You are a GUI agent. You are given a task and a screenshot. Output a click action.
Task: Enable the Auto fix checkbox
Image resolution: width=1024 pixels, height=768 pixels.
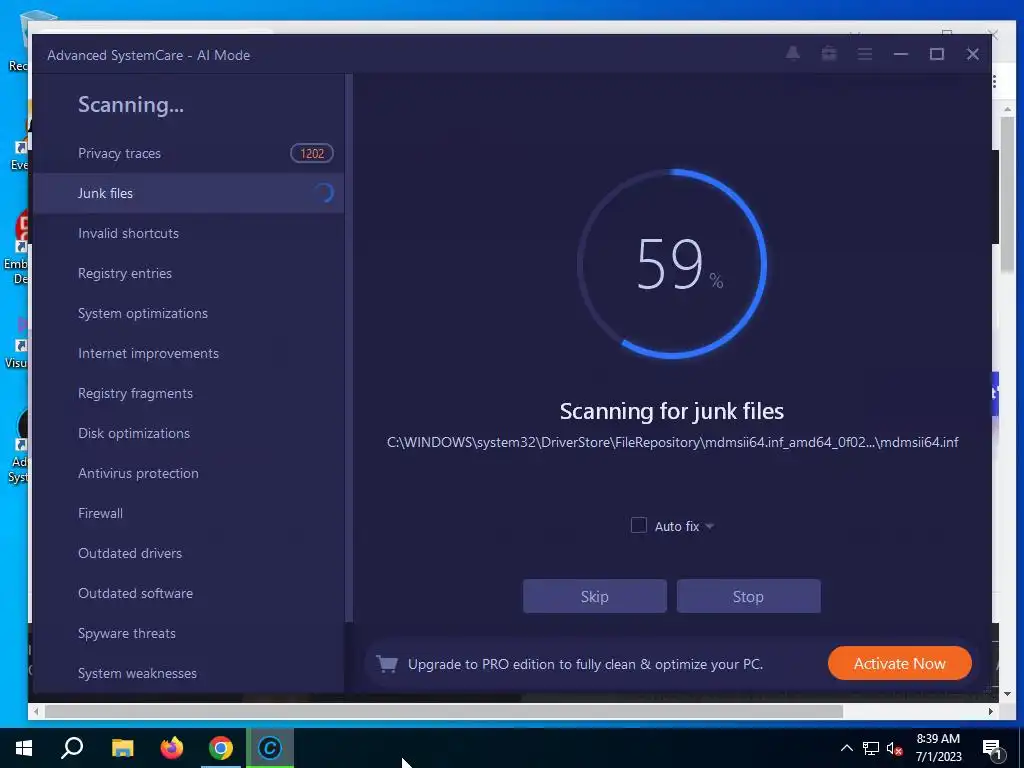click(639, 525)
